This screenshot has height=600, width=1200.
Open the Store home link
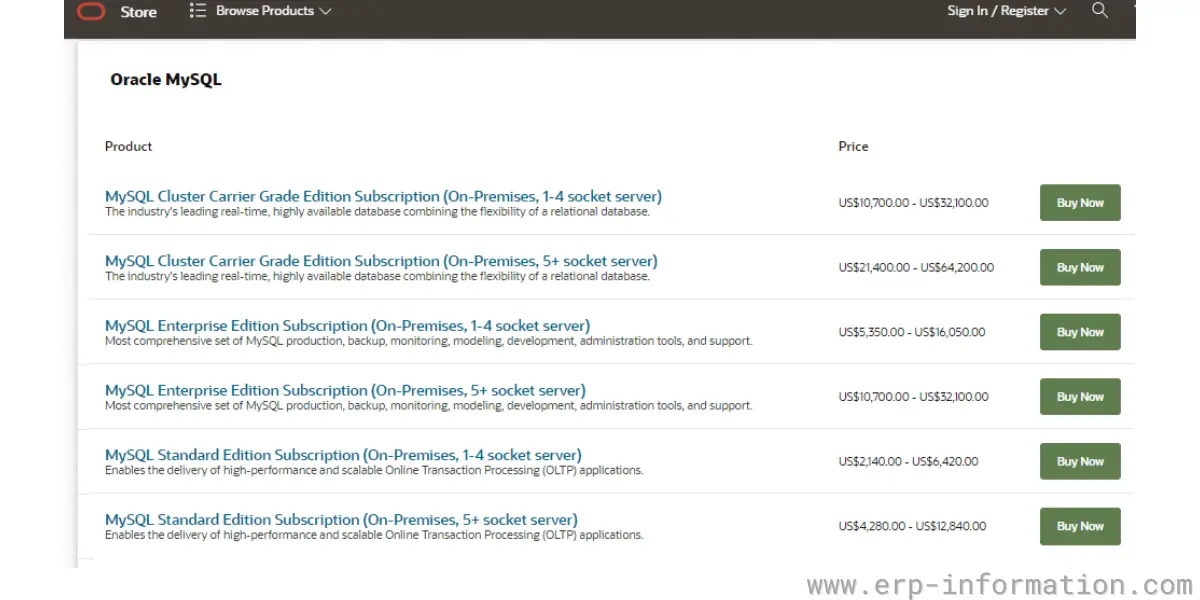point(139,12)
